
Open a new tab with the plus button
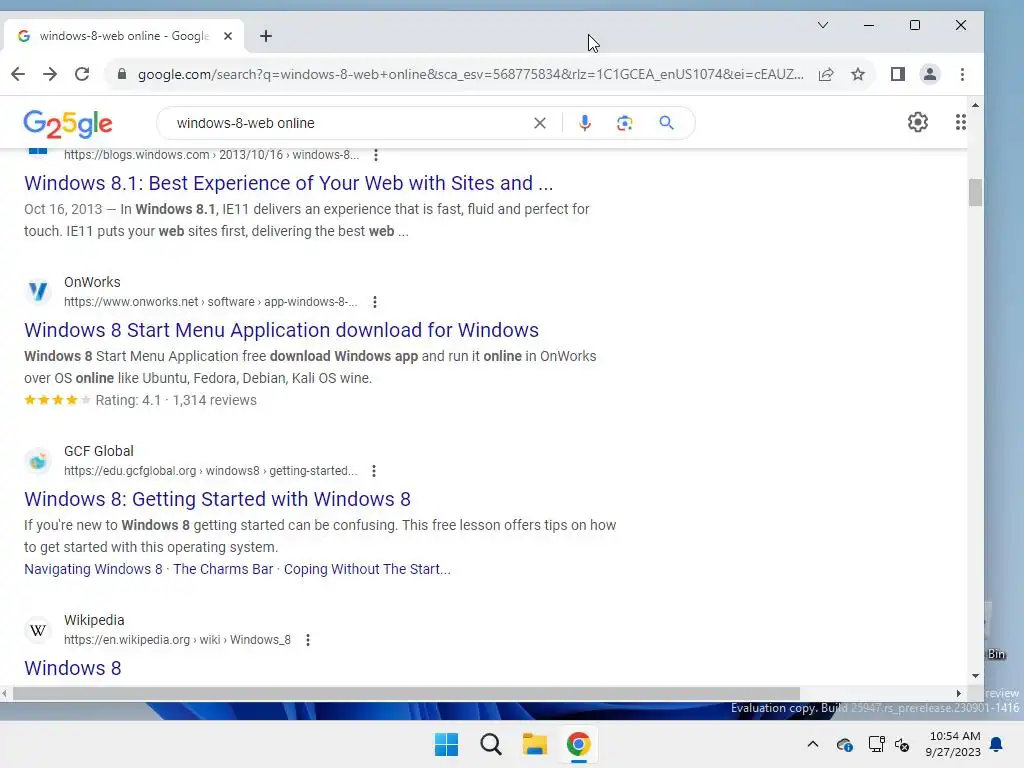pos(266,36)
